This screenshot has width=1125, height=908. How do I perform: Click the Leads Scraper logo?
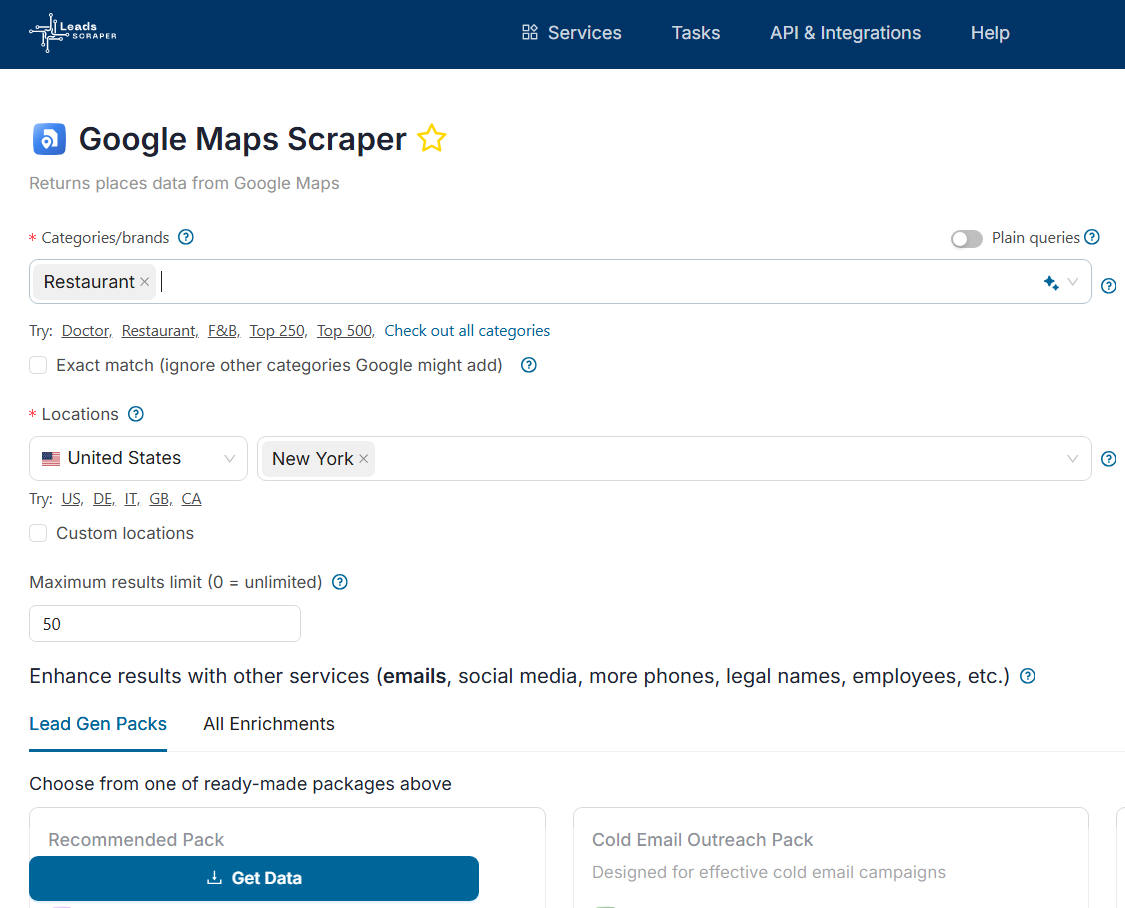[72, 33]
